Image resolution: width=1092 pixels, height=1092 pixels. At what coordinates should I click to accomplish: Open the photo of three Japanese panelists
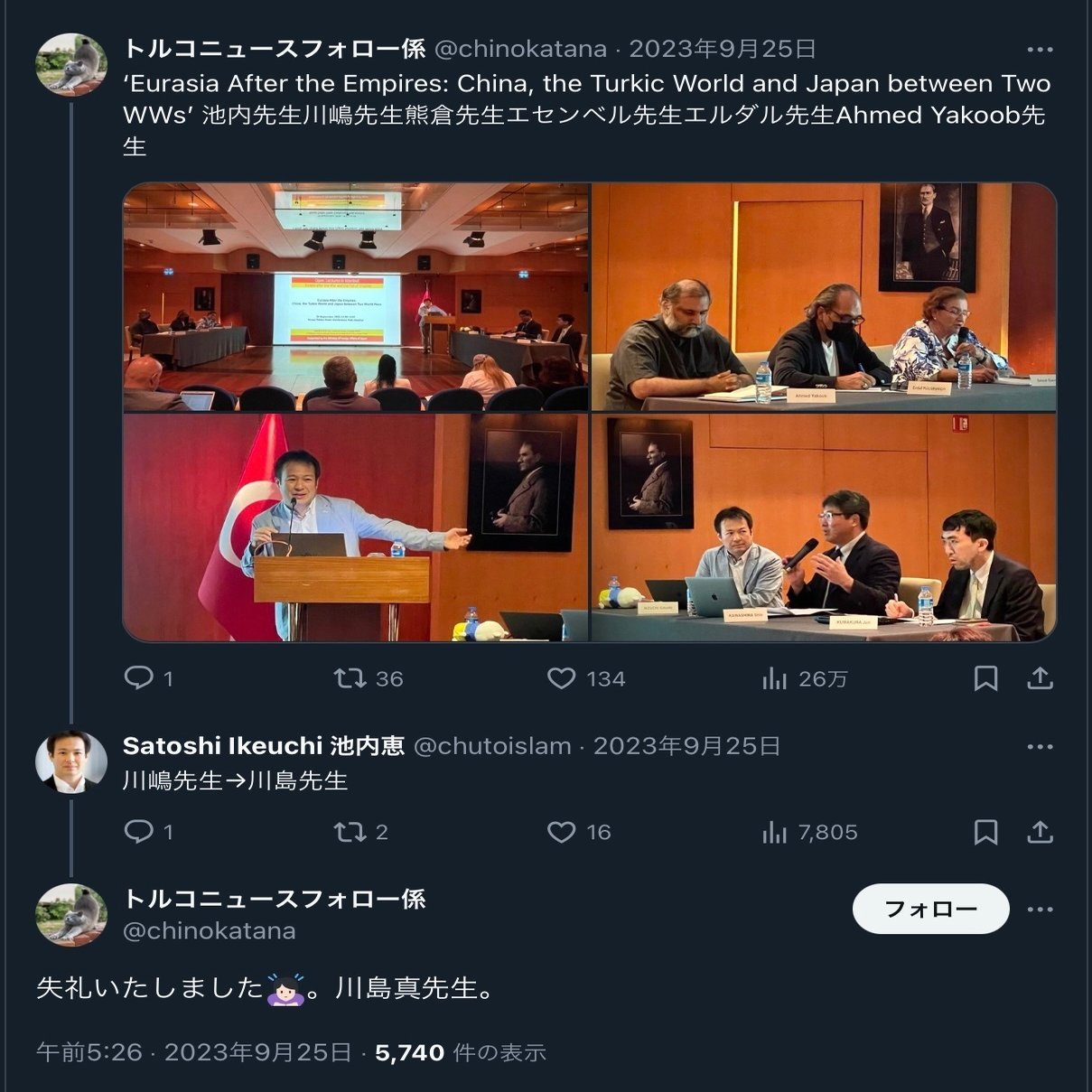click(x=824, y=527)
